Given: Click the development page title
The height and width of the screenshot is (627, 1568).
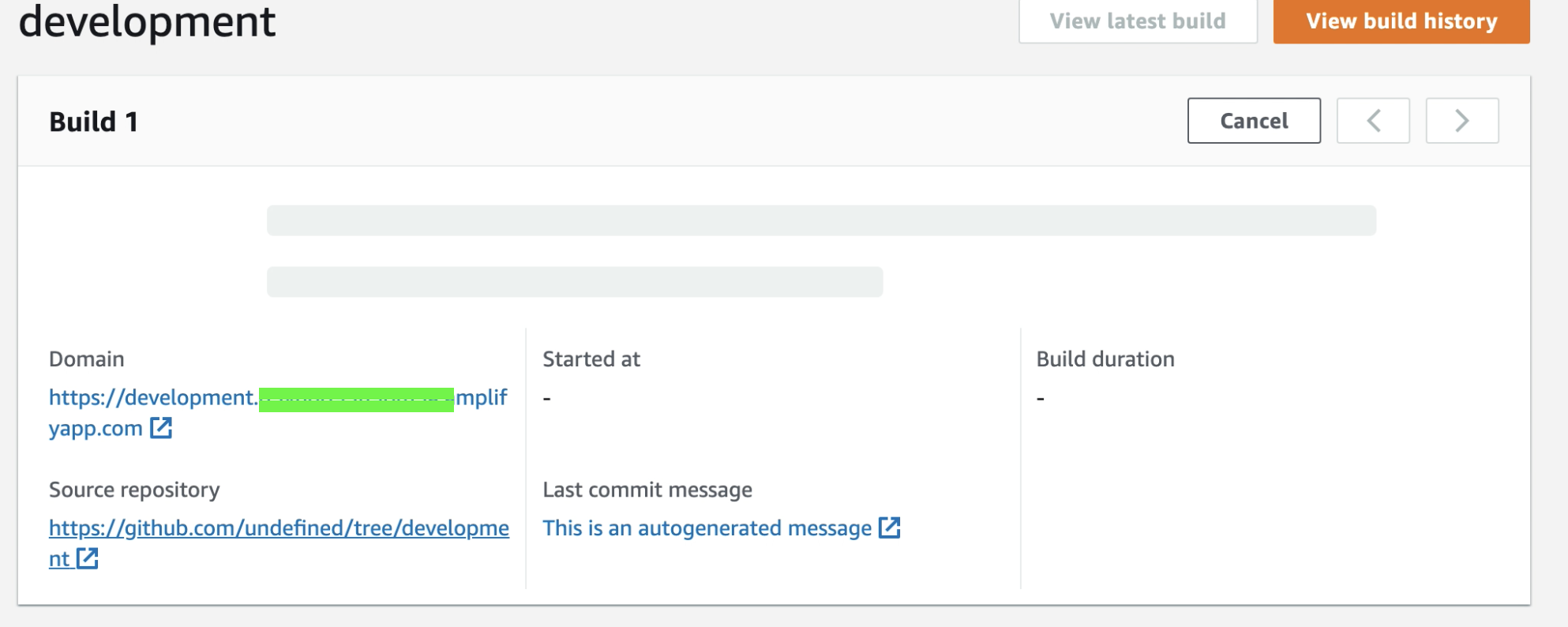Looking at the screenshot, I should tap(147, 21).
